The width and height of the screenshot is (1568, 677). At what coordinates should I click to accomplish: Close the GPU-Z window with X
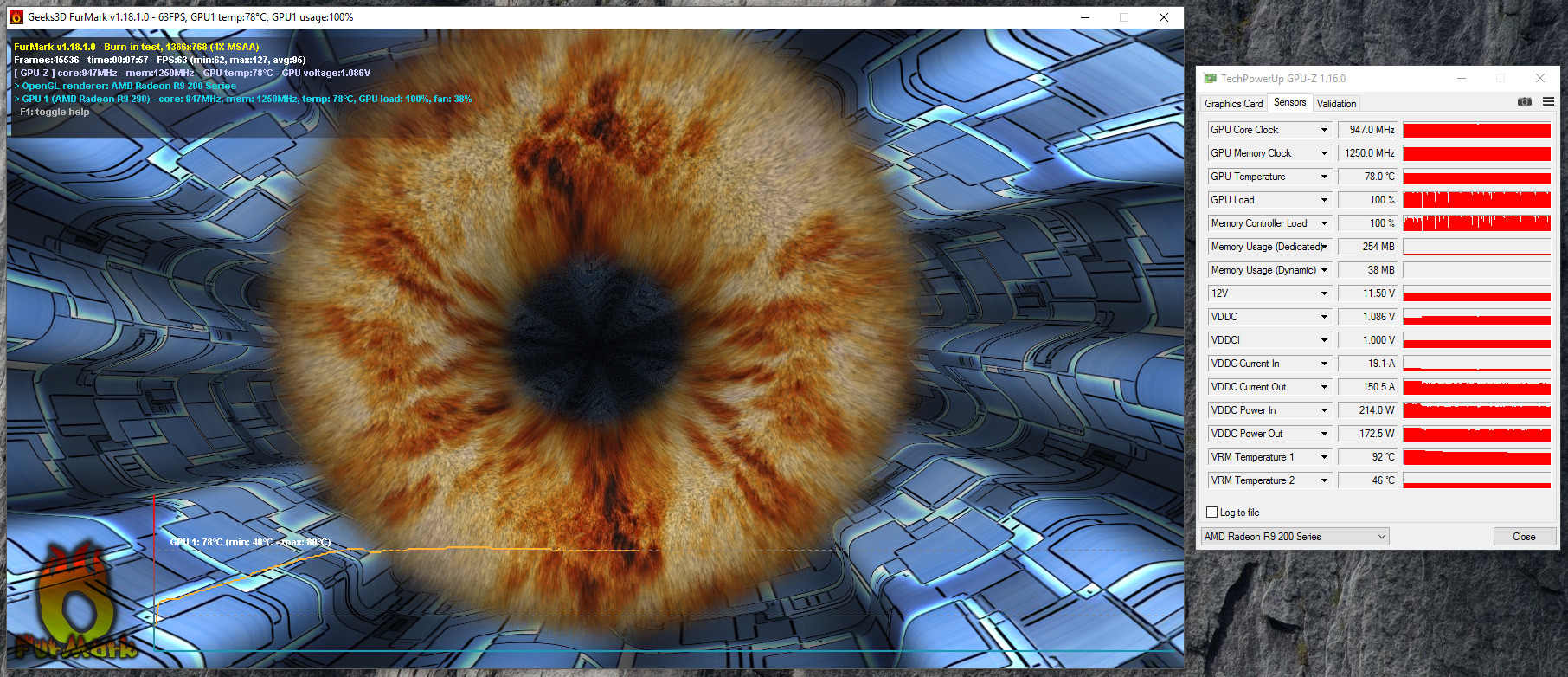tap(1540, 78)
